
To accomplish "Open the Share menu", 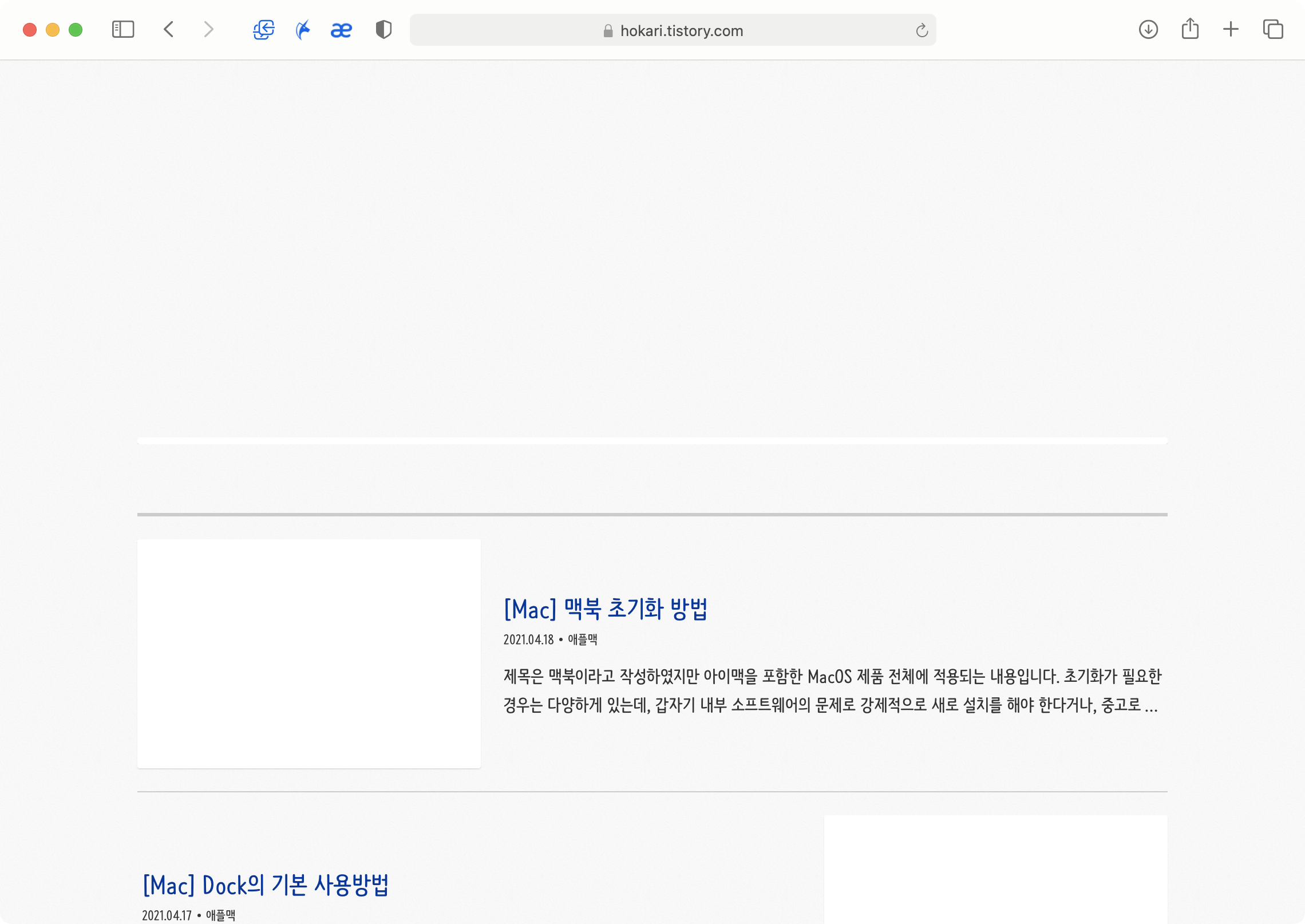I will 1190,30.
